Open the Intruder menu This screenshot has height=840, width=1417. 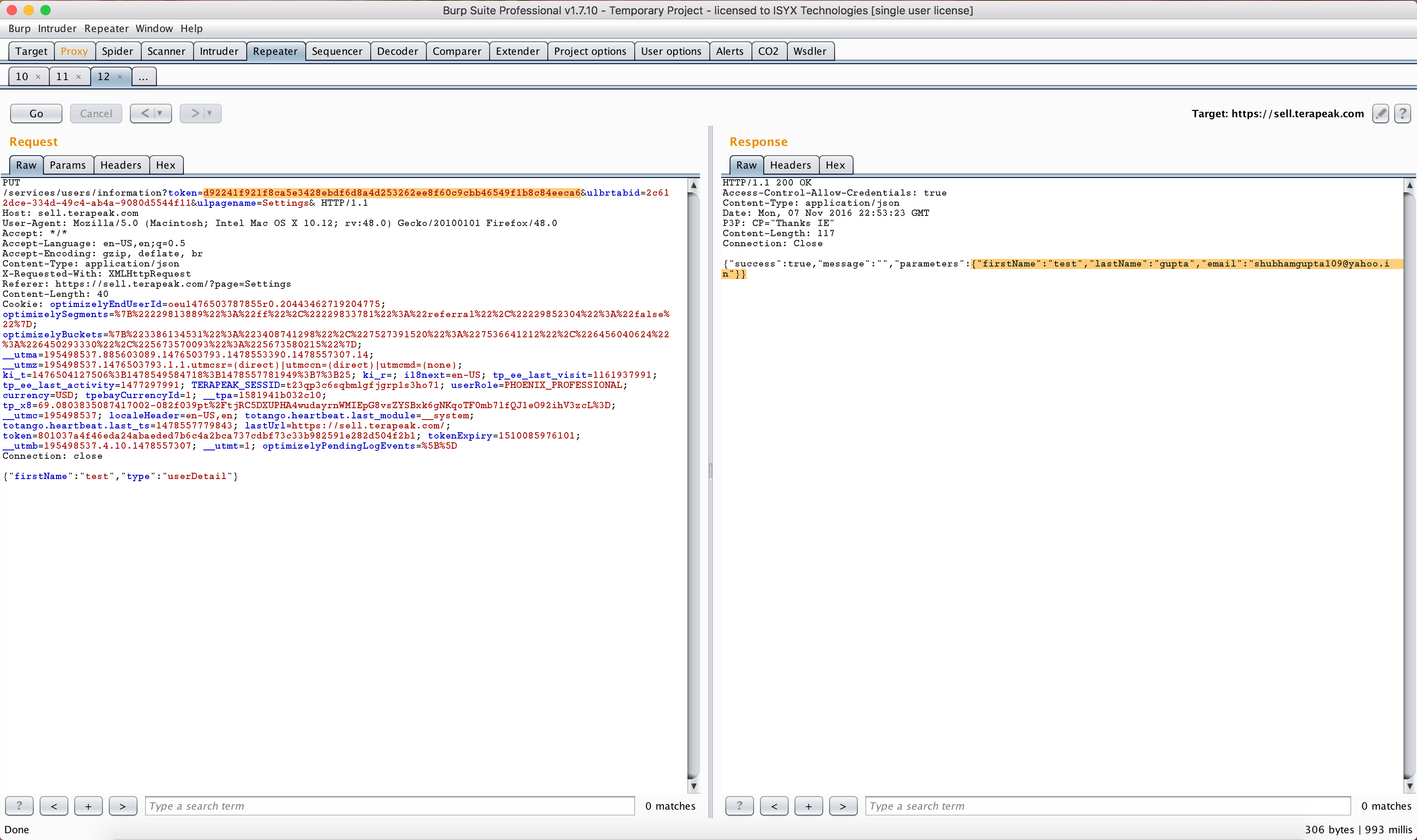(57, 28)
